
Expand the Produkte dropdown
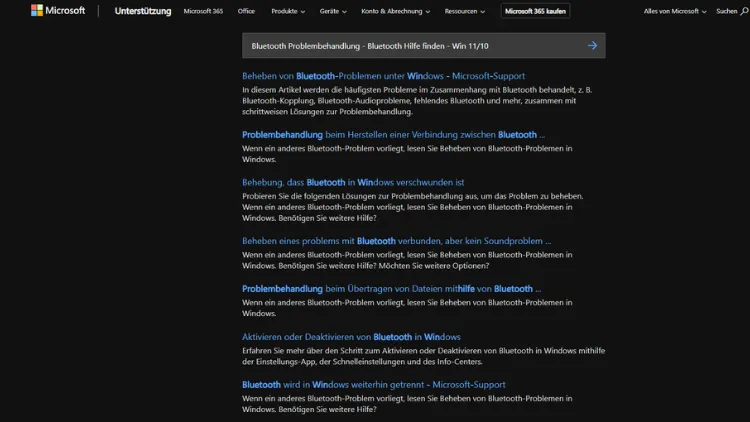point(288,11)
